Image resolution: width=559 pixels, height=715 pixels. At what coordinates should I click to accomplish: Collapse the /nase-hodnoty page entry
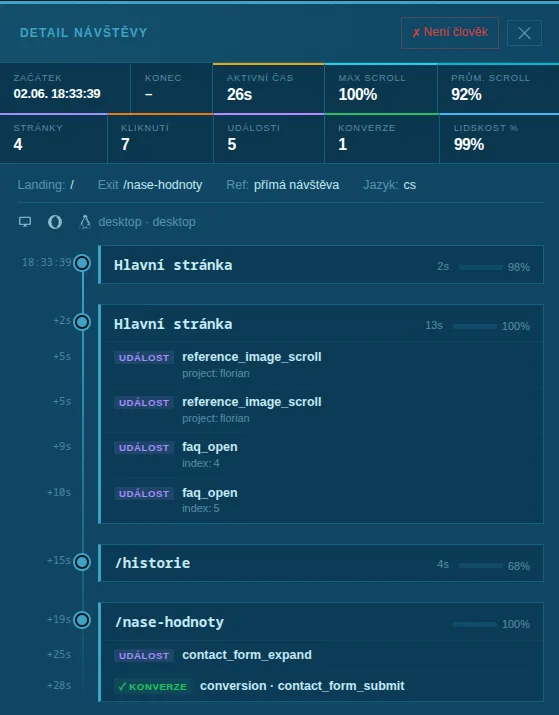click(321, 622)
